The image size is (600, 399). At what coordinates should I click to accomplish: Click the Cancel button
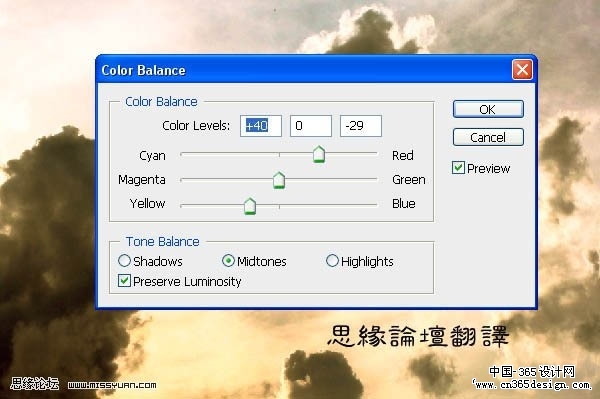[x=488, y=137]
